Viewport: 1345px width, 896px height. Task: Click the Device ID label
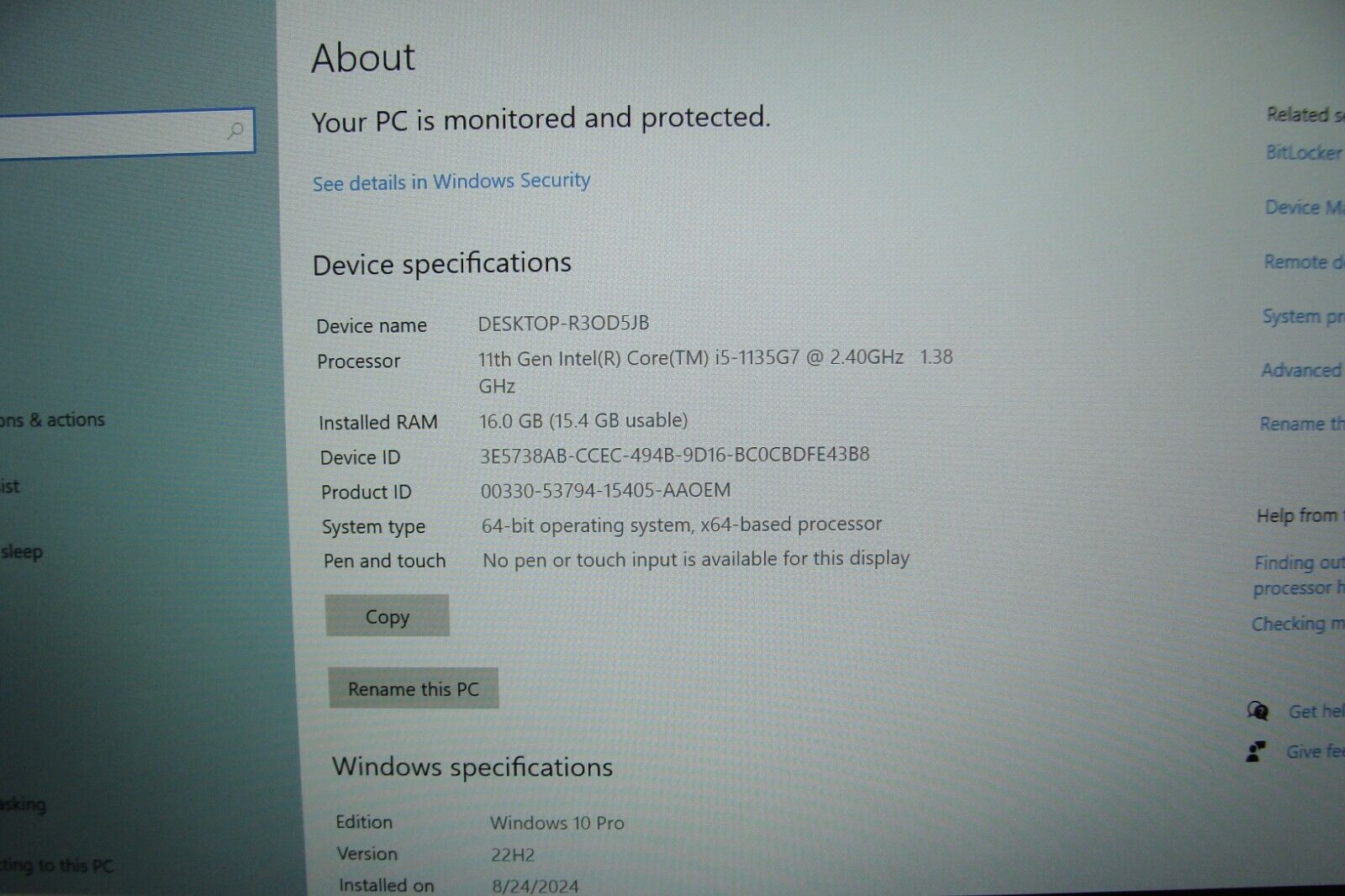click(x=361, y=457)
